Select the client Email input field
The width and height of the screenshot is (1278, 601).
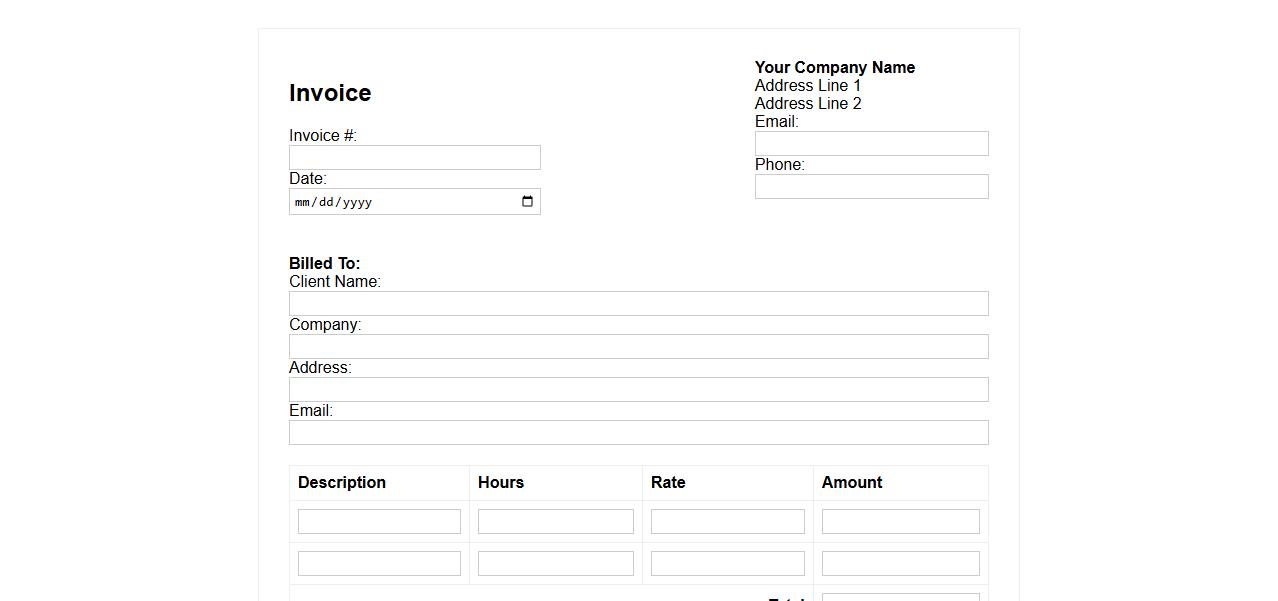[638, 433]
